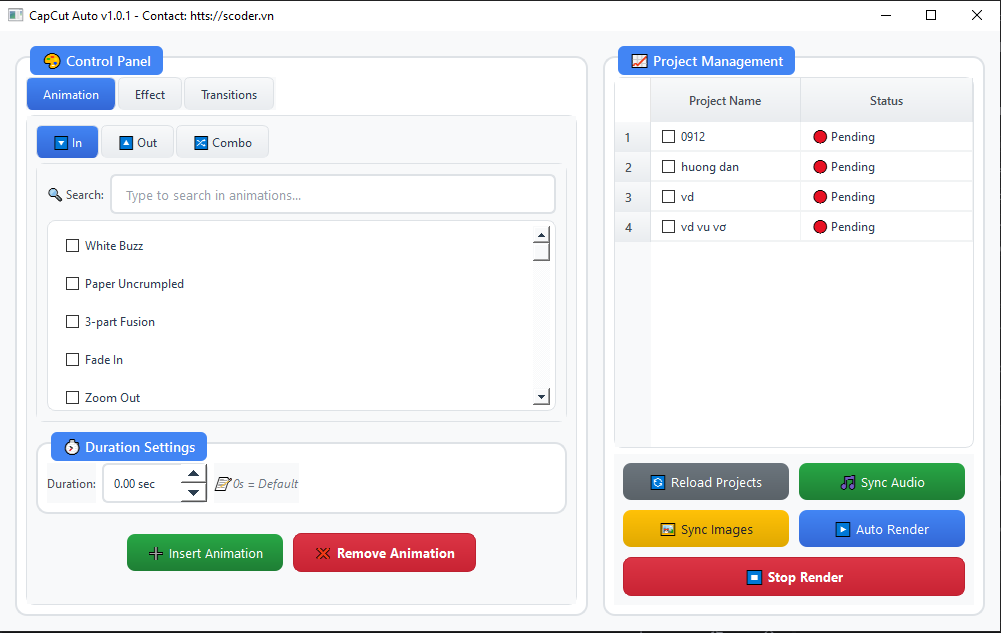
Task: Click the chart icon beside Project Management
Action: tap(639, 61)
